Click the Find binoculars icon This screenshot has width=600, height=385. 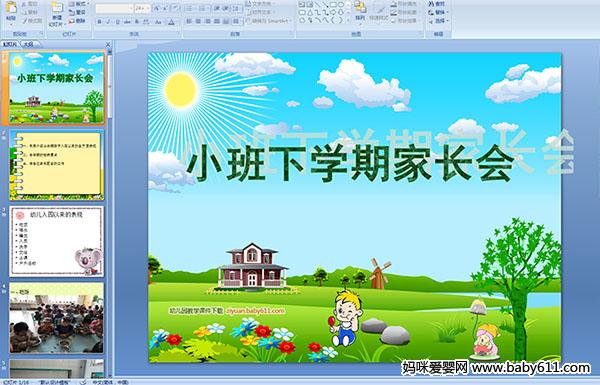click(x=437, y=4)
